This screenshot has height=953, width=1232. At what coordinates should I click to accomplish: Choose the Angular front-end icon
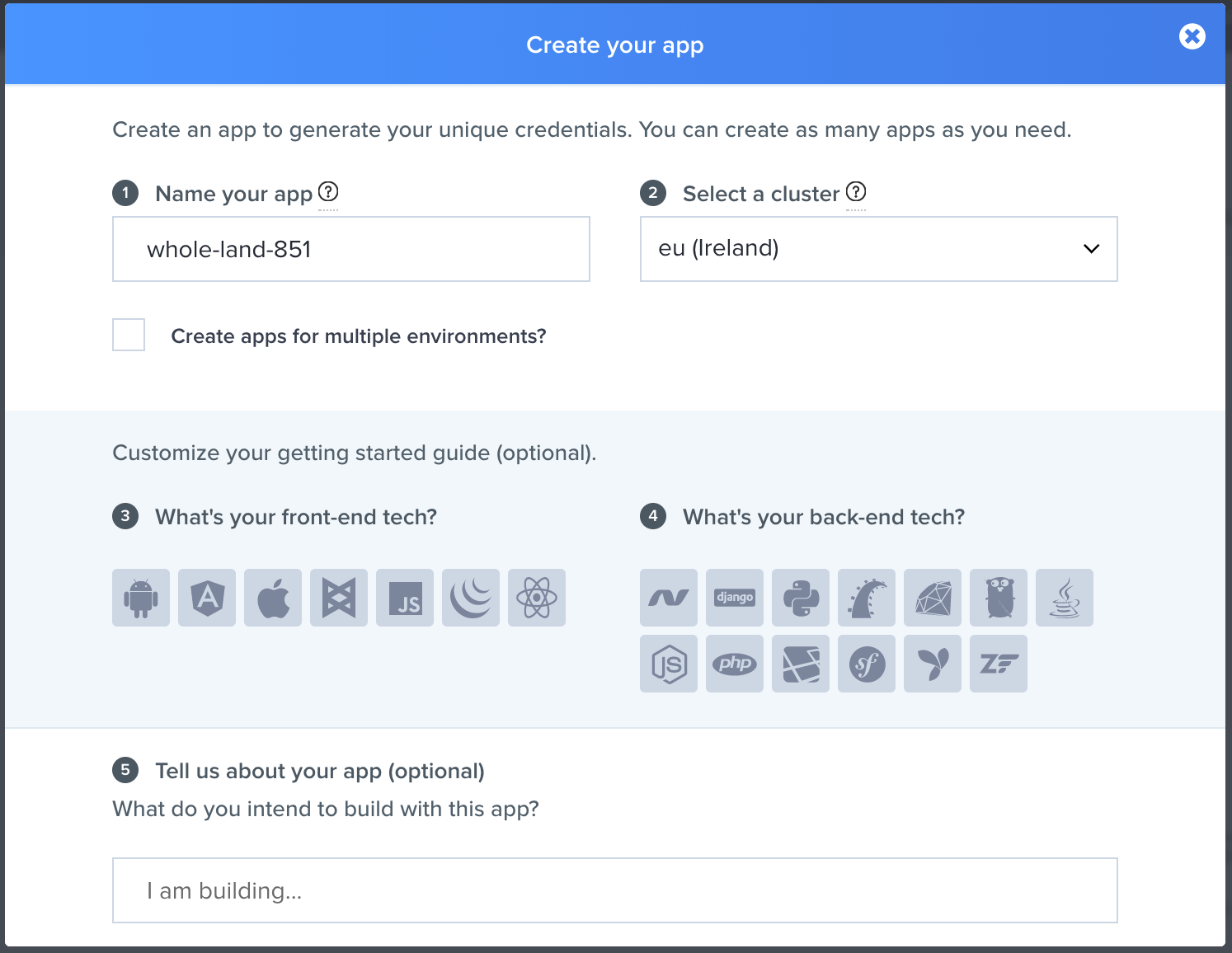[207, 598]
